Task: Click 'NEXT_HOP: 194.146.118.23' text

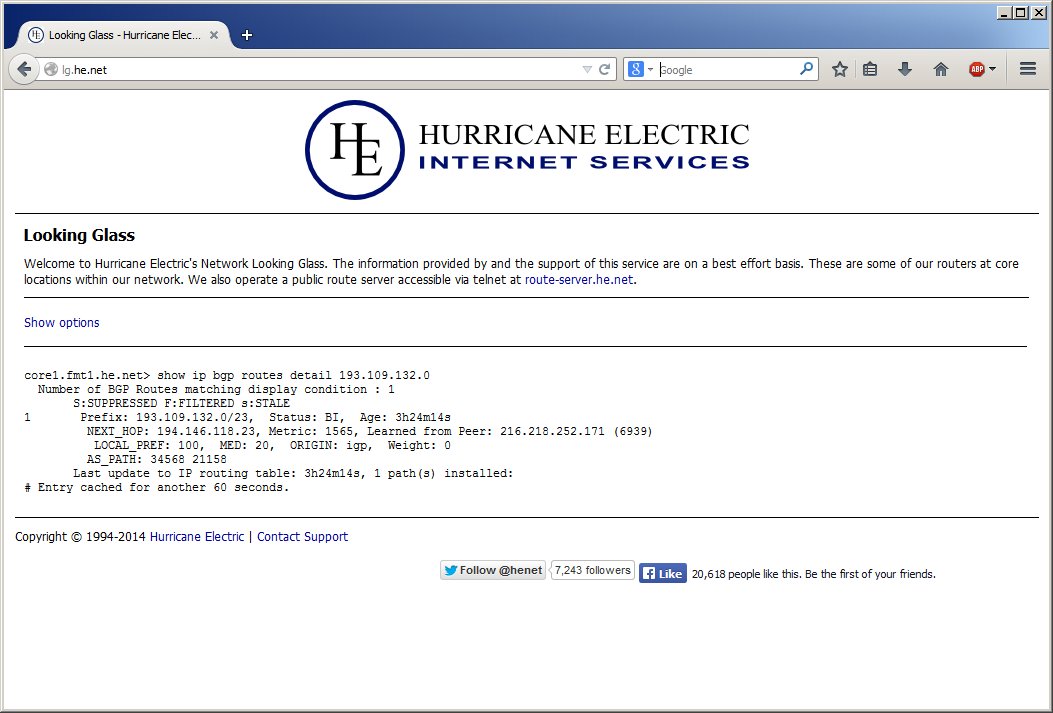Action: [x=177, y=432]
